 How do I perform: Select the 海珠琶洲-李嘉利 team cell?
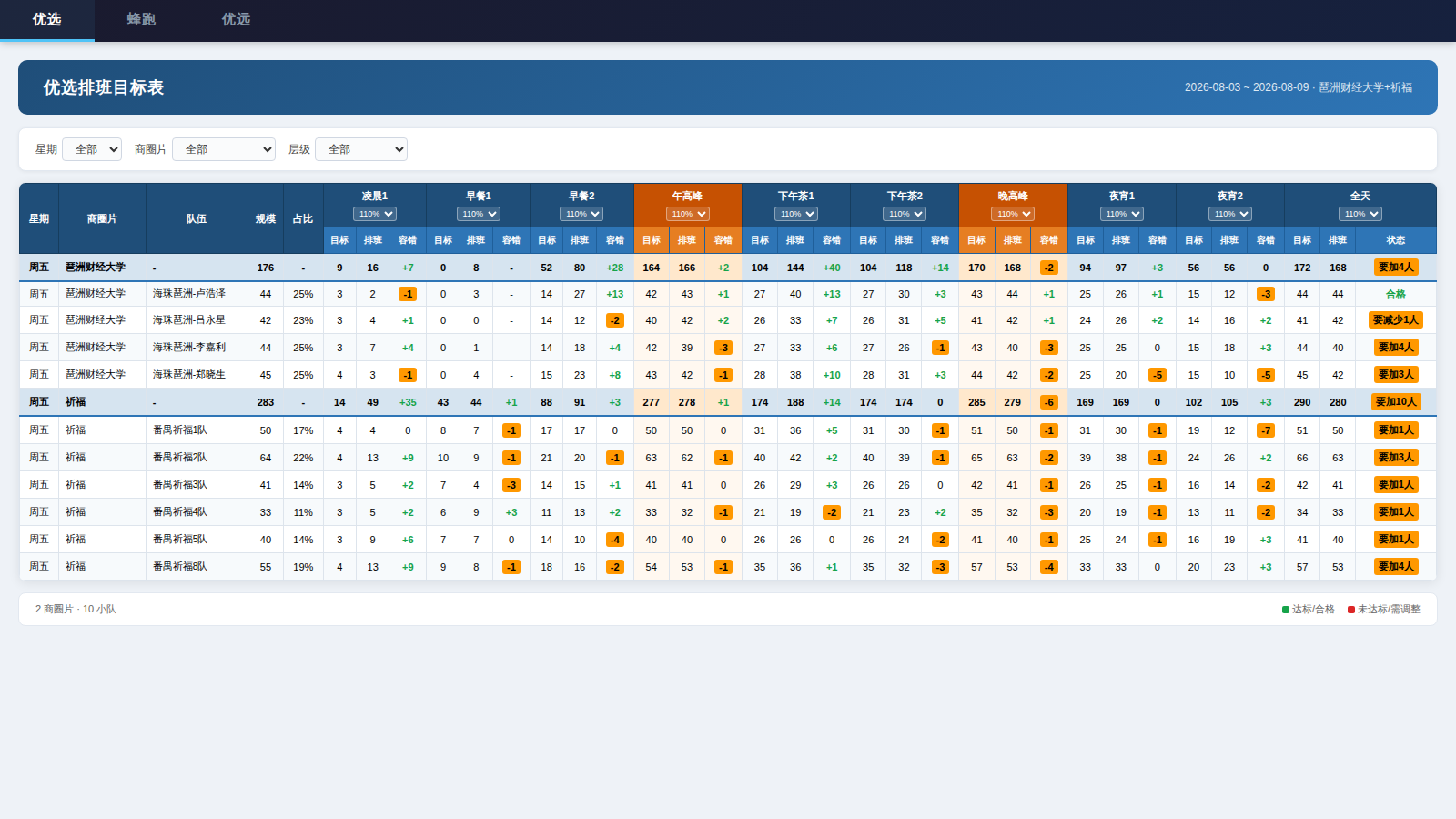click(197, 348)
